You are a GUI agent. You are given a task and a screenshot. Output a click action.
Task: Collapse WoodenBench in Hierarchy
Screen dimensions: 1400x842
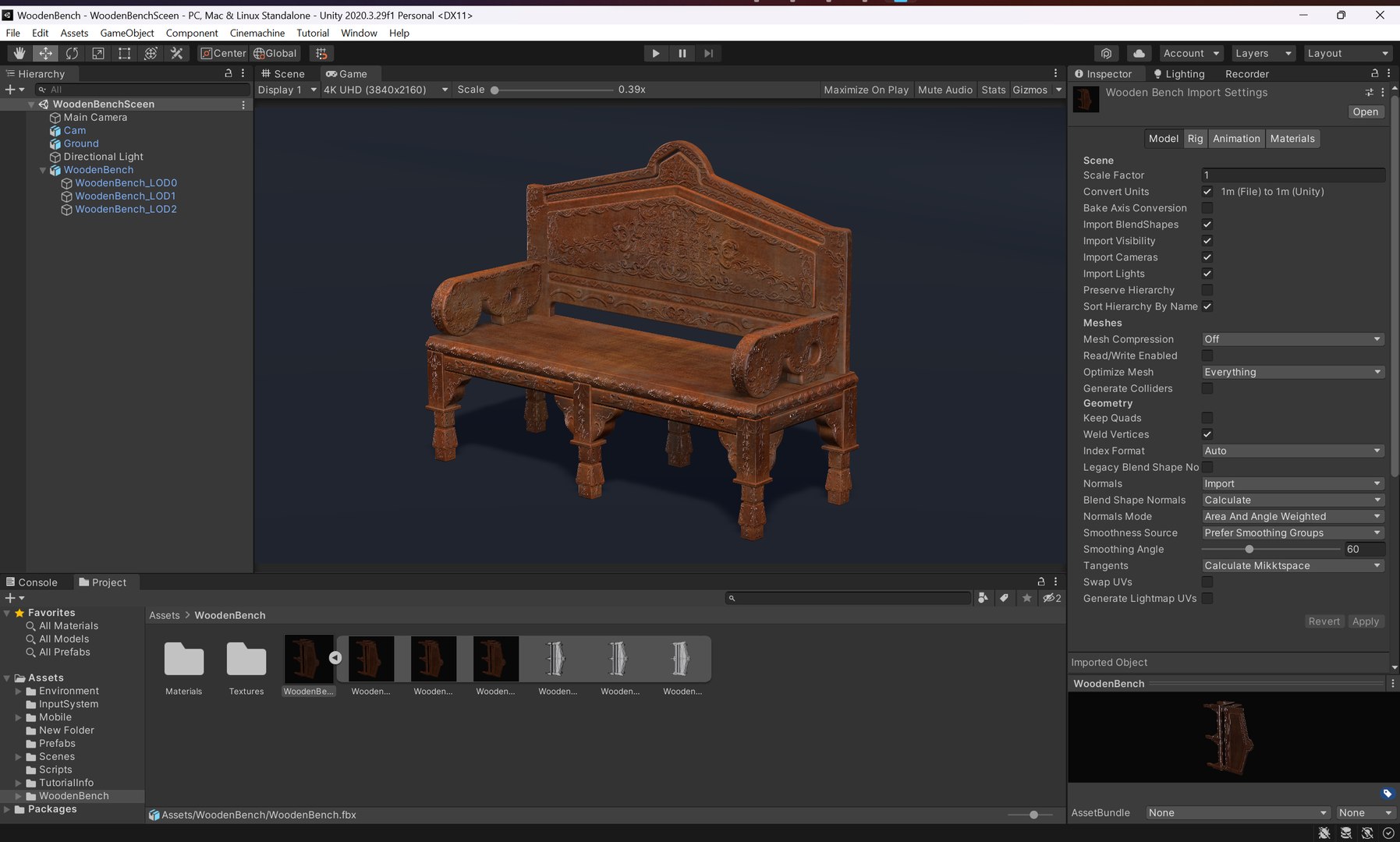click(43, 170)
